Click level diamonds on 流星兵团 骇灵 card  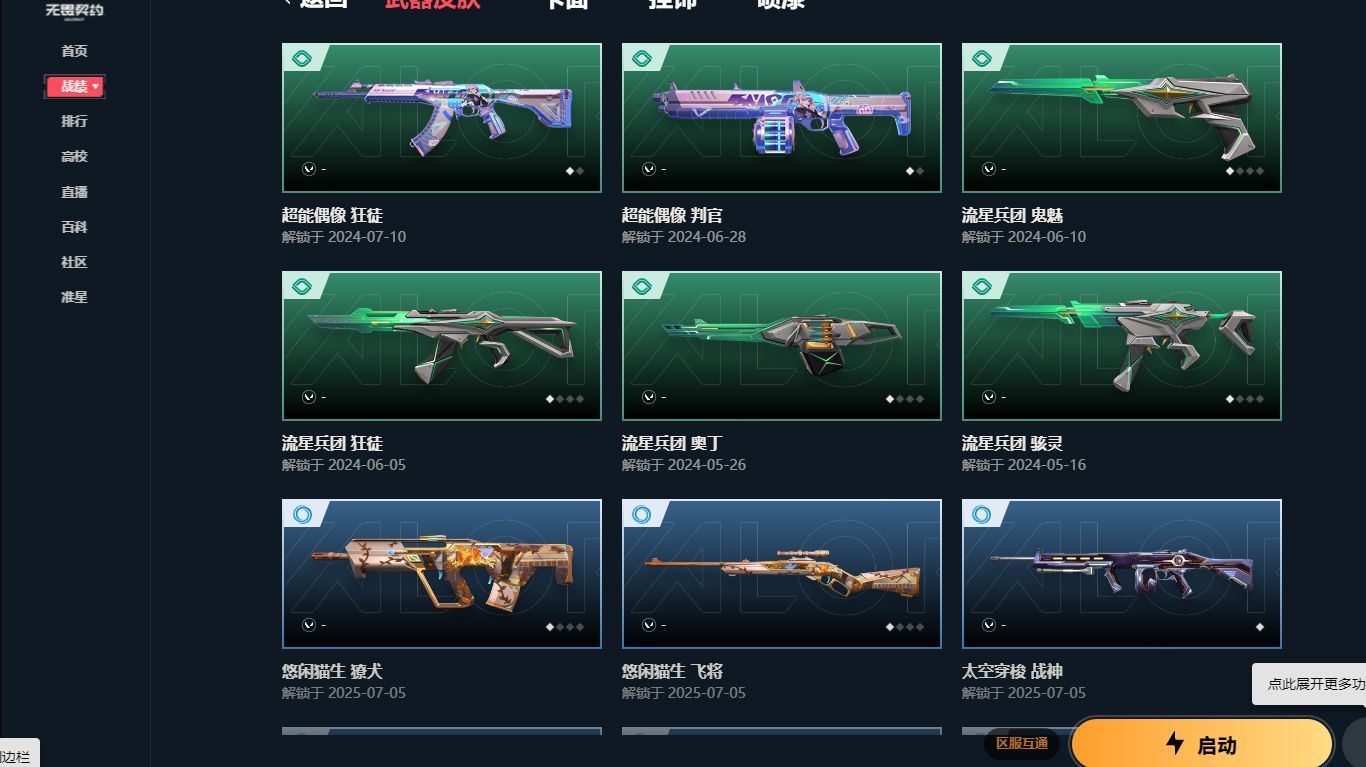[1245, 399]
